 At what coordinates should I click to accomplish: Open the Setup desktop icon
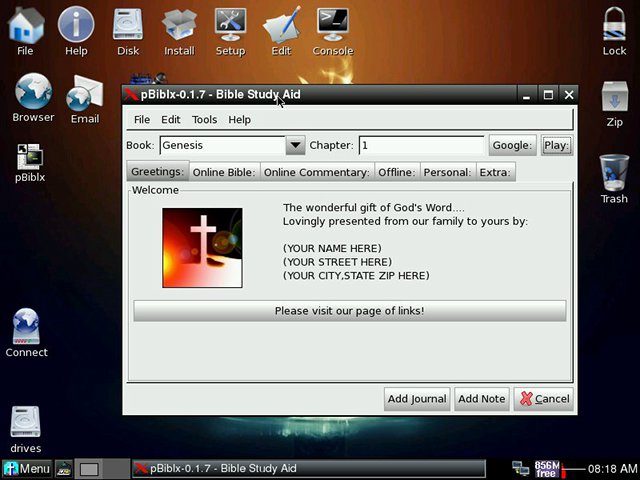[230, 31]
